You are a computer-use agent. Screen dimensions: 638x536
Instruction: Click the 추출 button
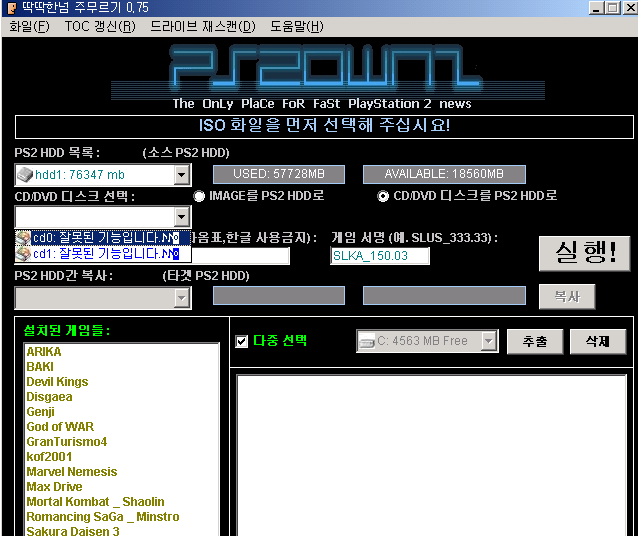[x=535, y=341]
